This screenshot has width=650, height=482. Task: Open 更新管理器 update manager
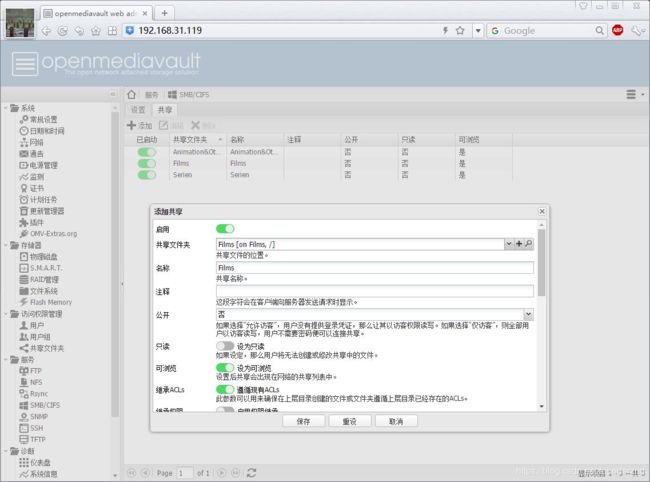42,211
